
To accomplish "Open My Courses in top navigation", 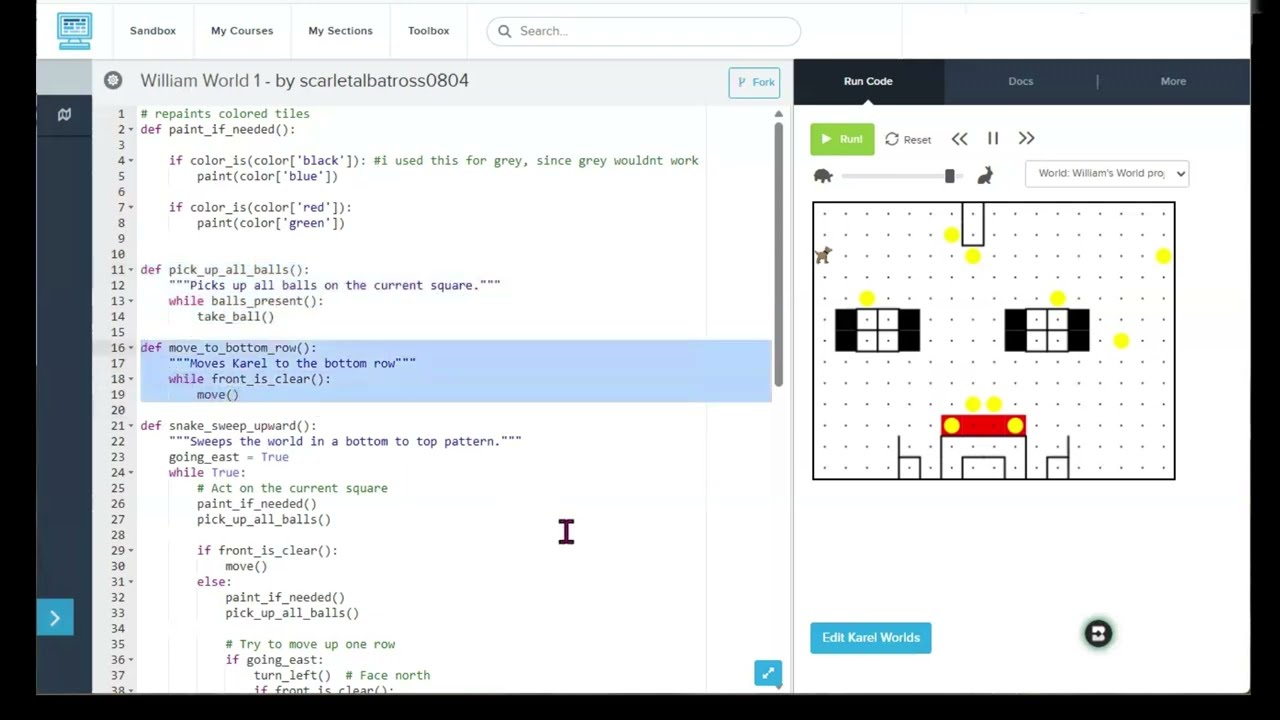I will [x=242, y=31].
